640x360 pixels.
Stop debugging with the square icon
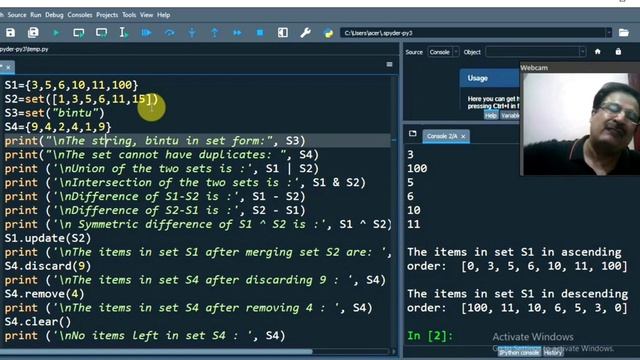click(260, 33)
